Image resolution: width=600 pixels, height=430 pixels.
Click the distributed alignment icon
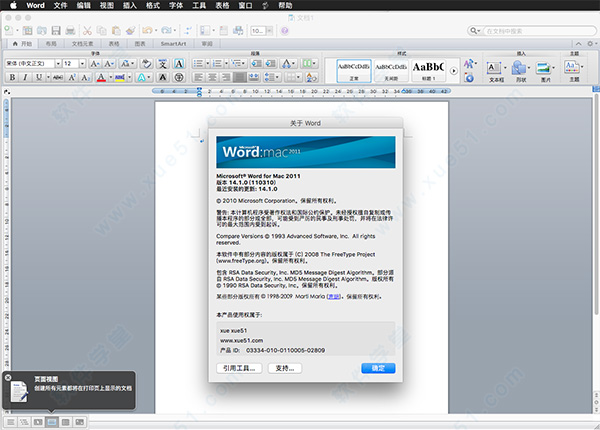pos(254,77)
